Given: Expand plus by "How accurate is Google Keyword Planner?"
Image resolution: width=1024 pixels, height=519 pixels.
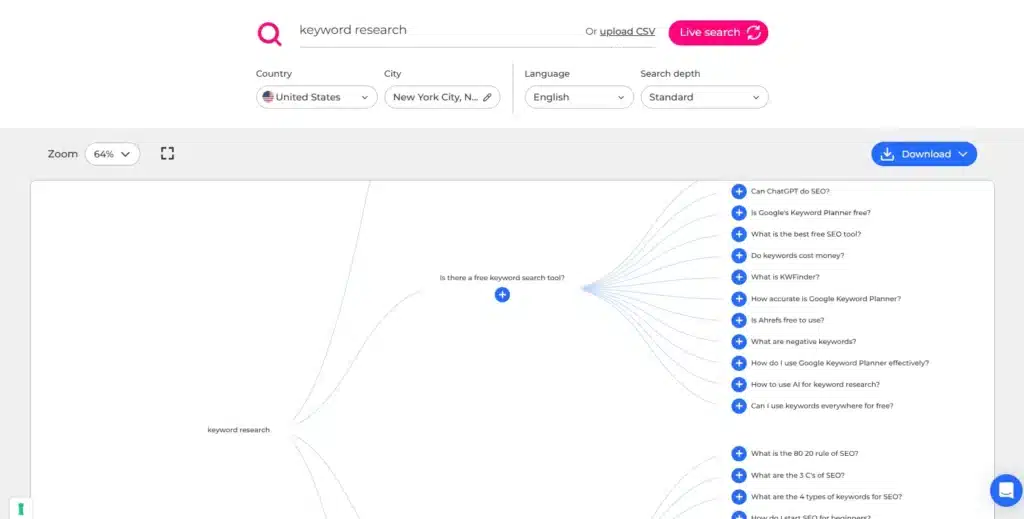Looking at the screenshot, I should click(739, 299).
